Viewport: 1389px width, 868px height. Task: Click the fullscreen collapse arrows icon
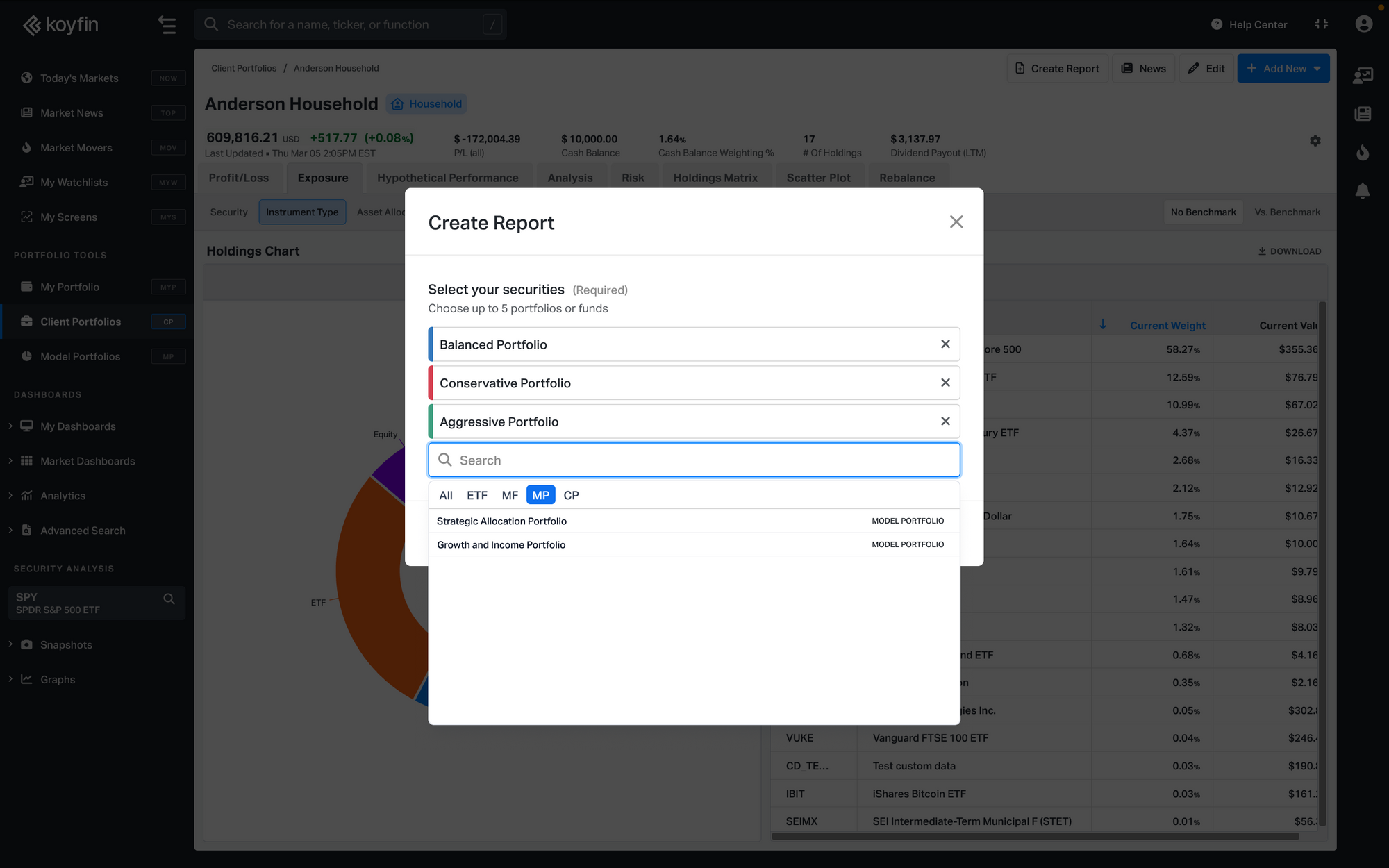pyautogui.click(x=1321, y=24)
